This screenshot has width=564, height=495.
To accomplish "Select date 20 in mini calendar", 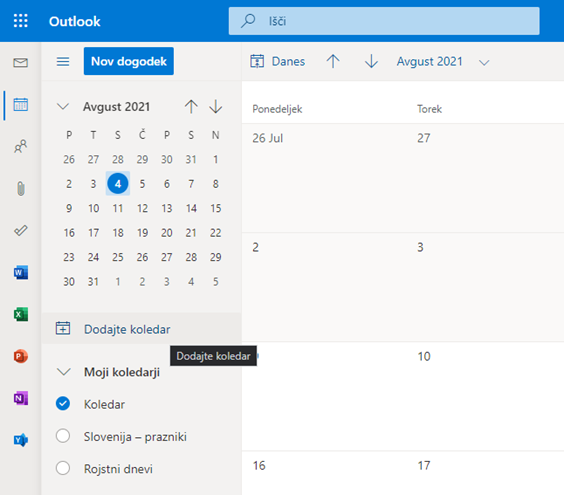I will pyautogui.click(x=167, y=233).
